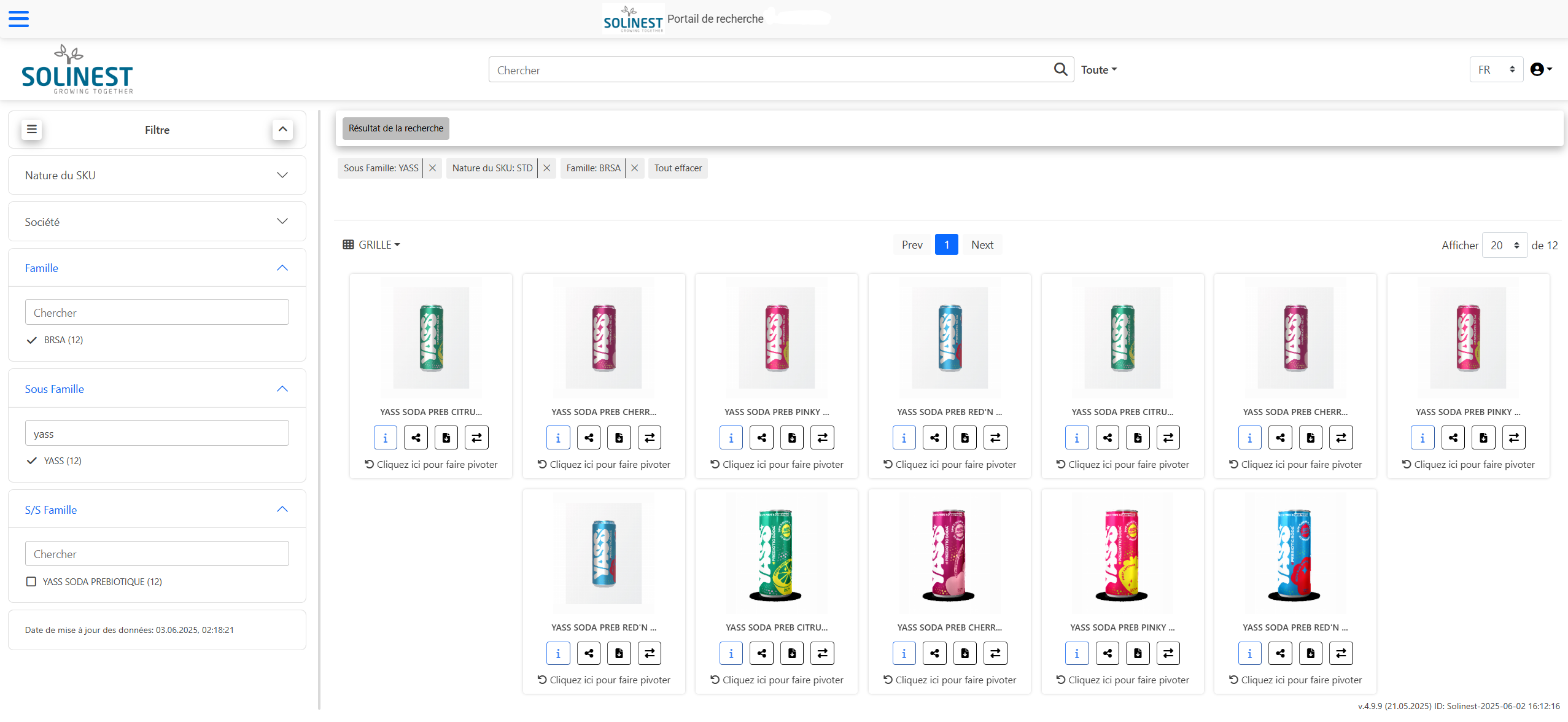This screenshot has width=1568, height=722.
Task: Open the user account icon menu
Action: coord(1541,69)
